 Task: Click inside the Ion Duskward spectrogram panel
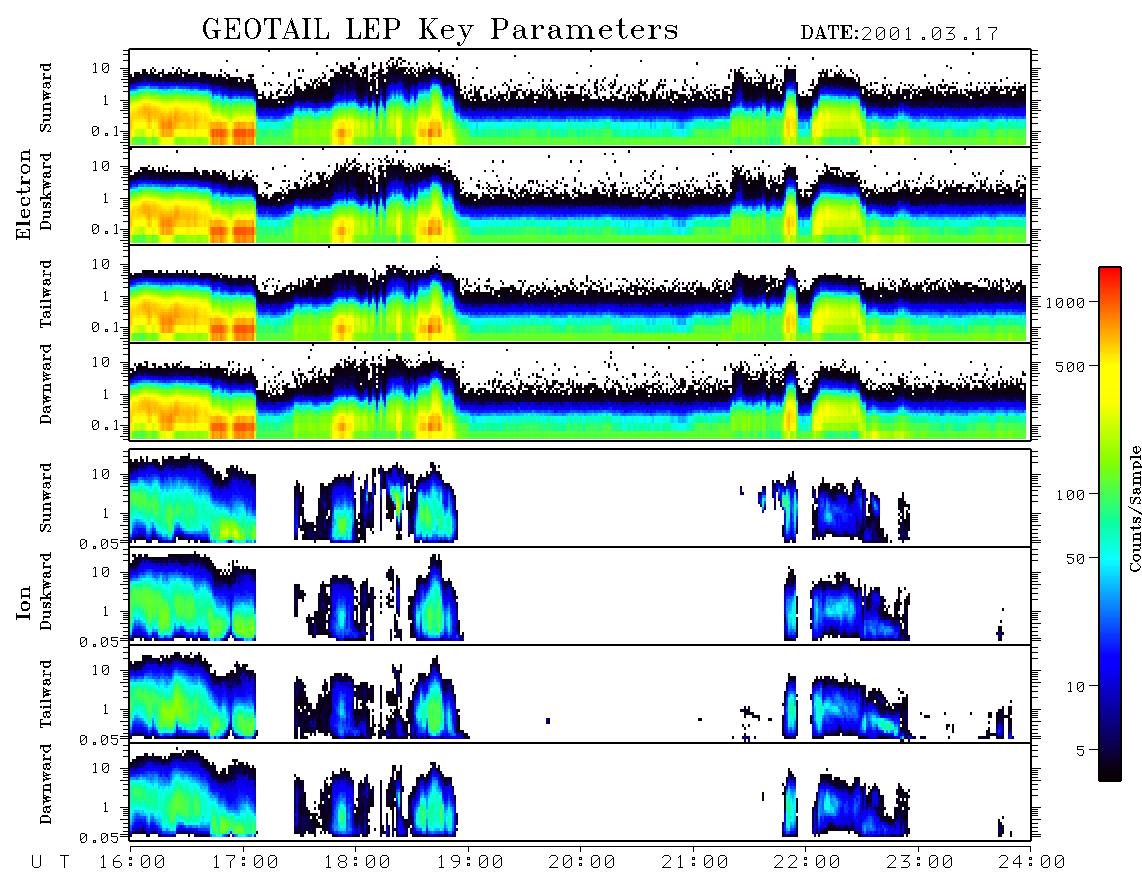[580, 595]
